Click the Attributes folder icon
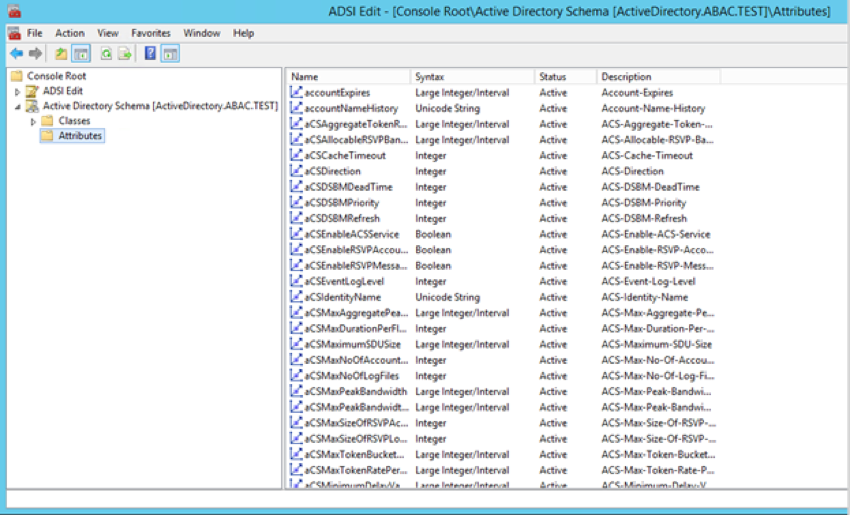Image resolution: width=850 pixels, height=515 pixels. click(48, 136)
